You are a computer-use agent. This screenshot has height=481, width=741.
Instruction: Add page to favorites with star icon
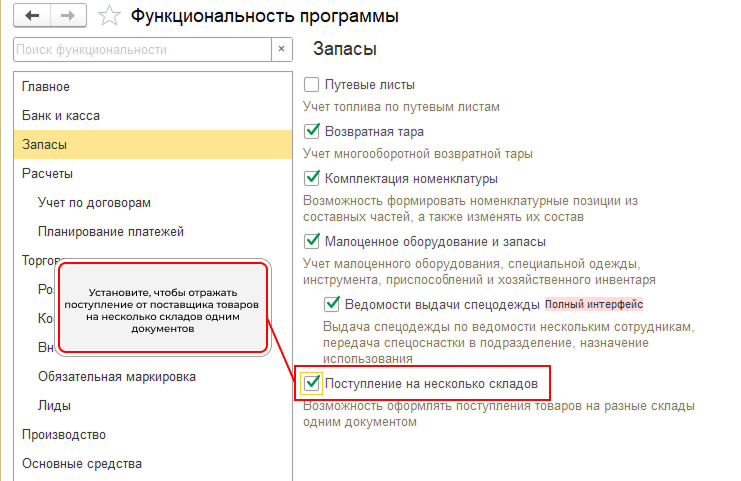pyautogui.click(x=109, y=16)
